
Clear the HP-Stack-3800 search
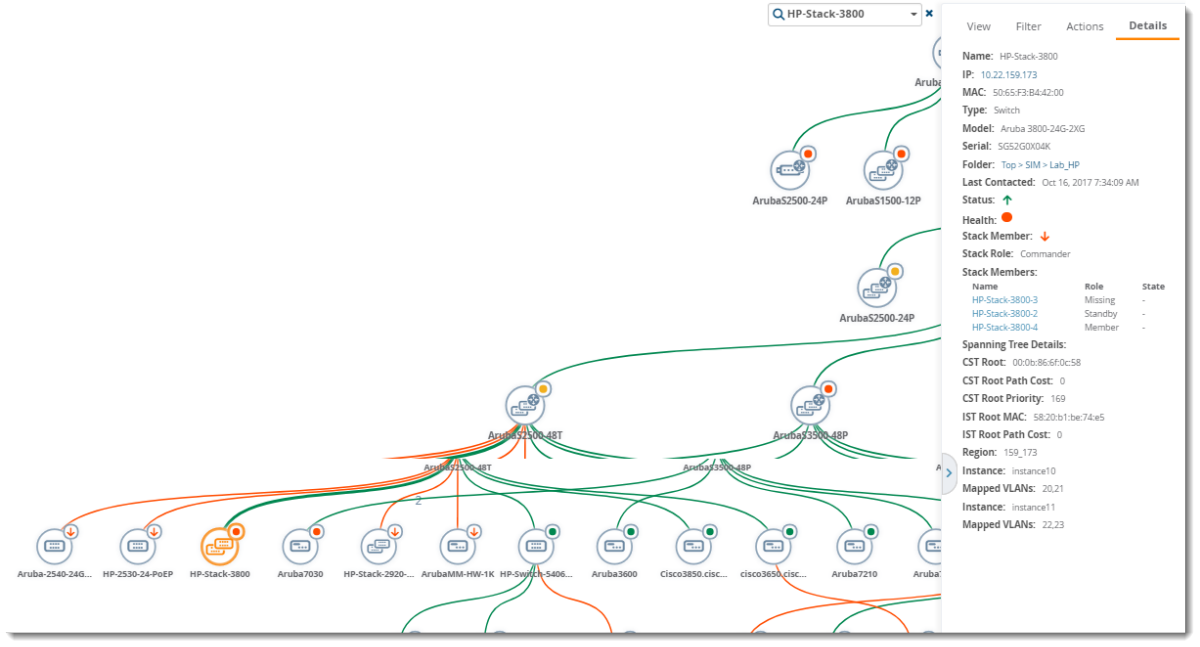(x=929, y=14)
